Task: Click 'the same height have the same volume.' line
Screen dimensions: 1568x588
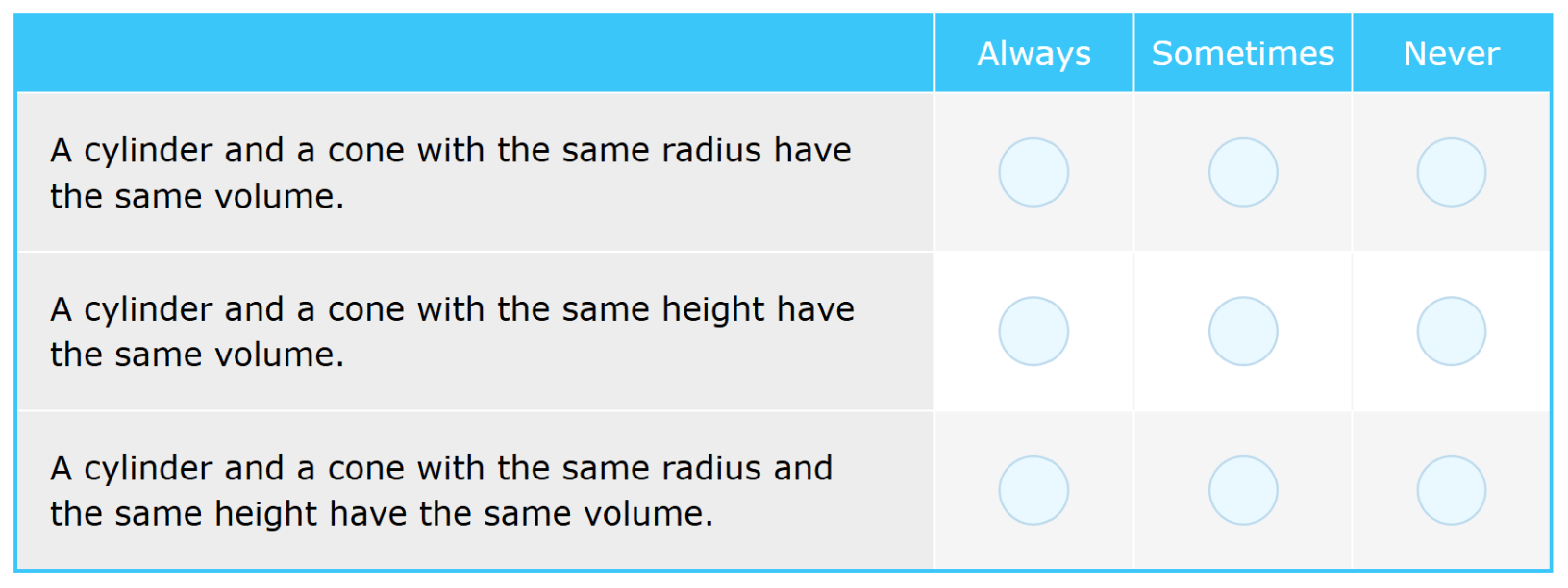Action: pos(382,515)
